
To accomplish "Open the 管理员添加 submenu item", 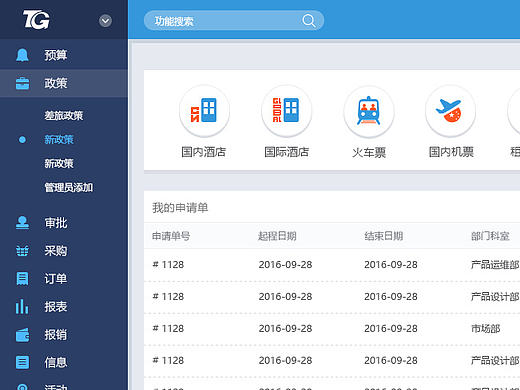I will coord(69,188).
